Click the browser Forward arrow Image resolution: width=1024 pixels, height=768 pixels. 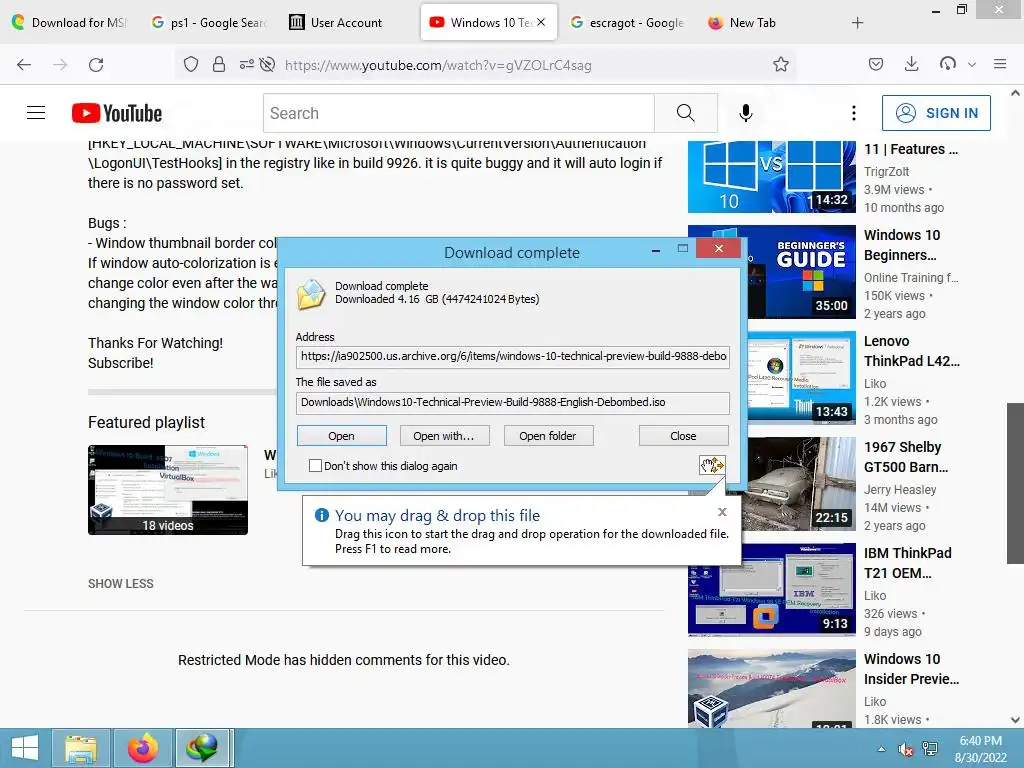coord(60,65)
